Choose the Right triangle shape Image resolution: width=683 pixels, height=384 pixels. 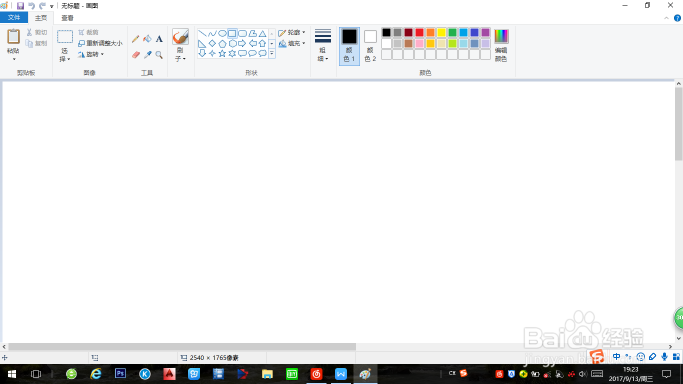tap(202, 44)
